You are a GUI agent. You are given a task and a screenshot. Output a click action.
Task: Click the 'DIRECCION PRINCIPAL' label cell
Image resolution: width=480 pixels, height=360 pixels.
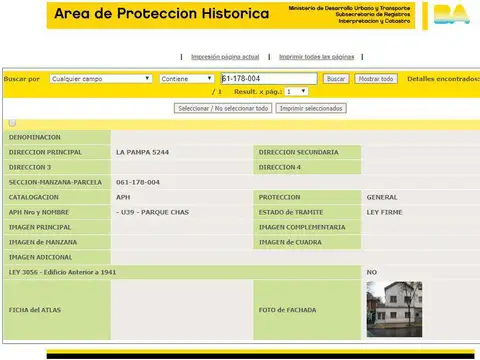point(57,152)
